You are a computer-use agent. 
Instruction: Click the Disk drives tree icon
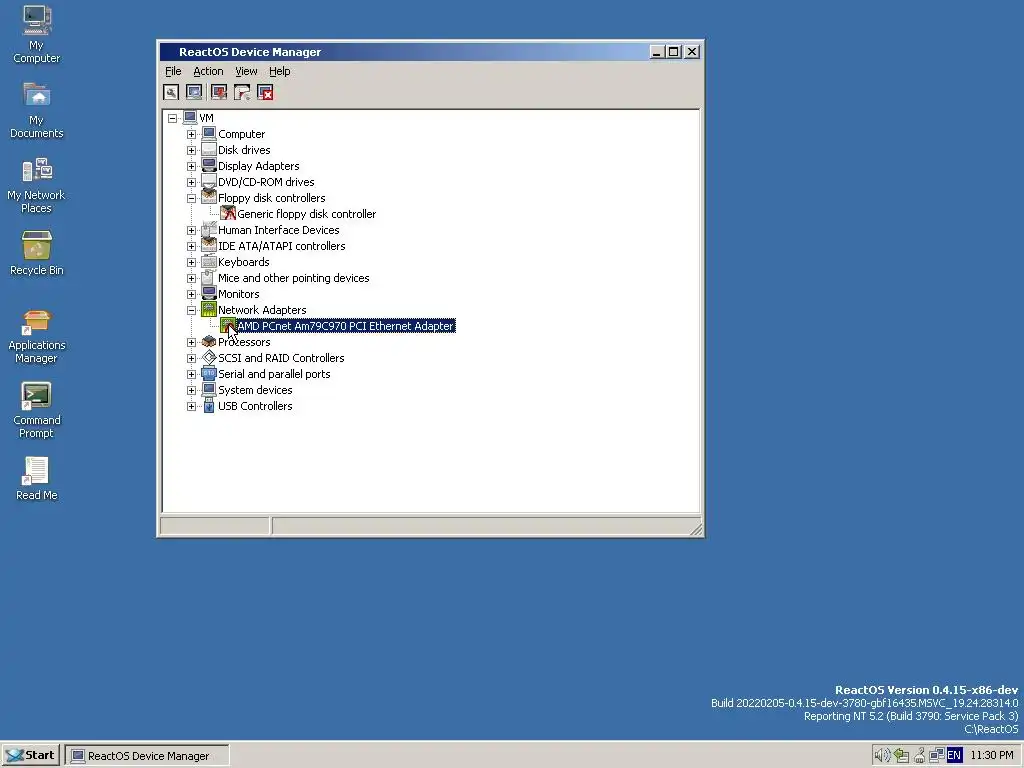[209, 150]
